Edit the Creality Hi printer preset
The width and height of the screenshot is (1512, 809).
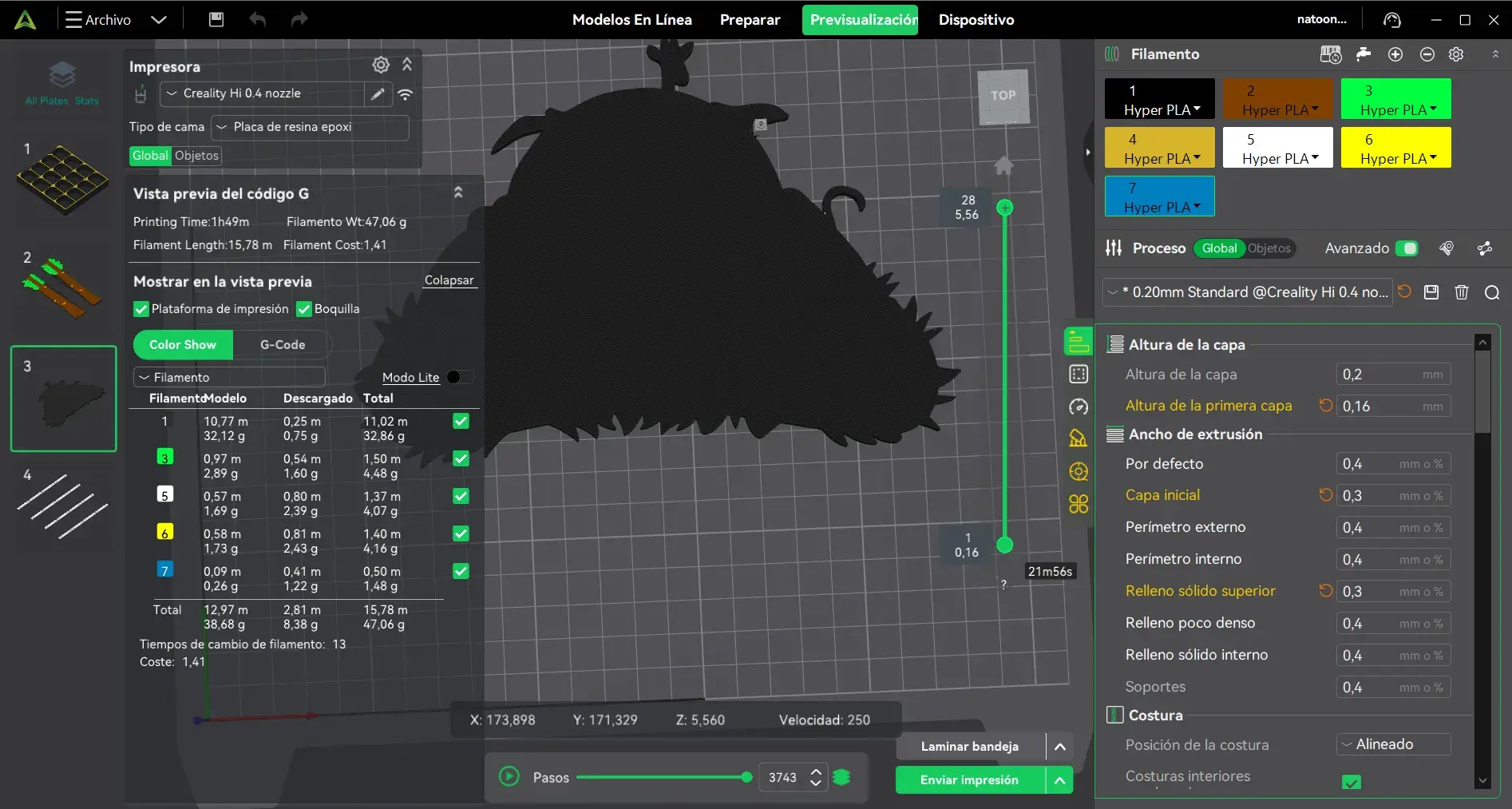pyautogui.click(x=378, y=93)
